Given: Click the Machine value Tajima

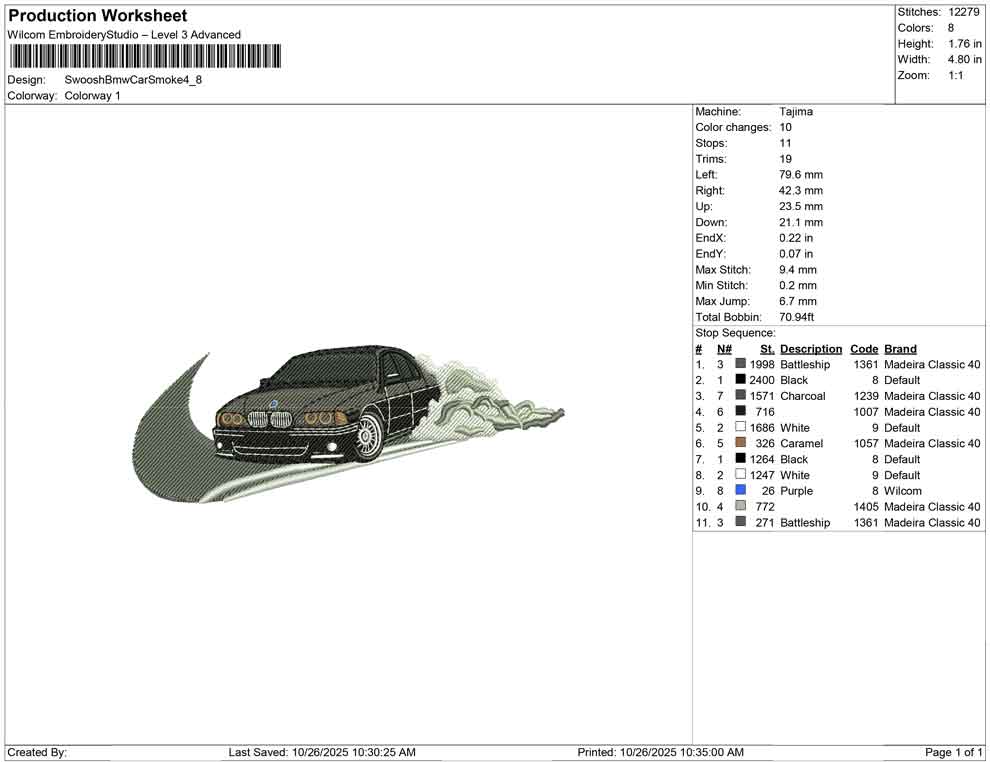Looking at the screenshot, I should tap(796, 112).
